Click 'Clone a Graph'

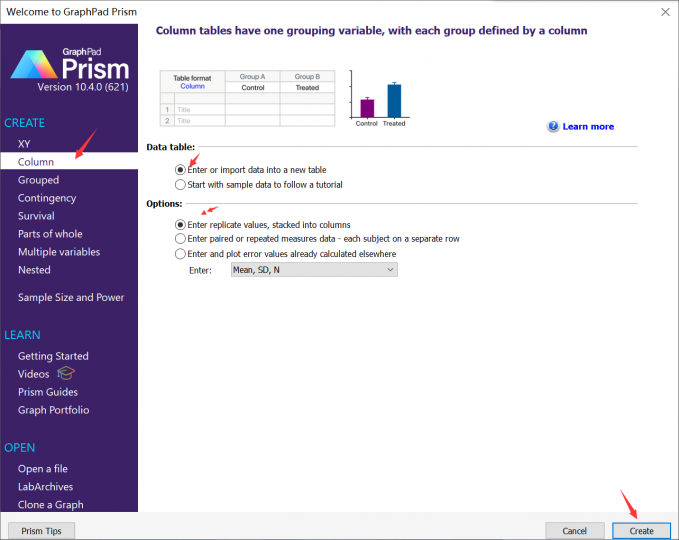50,505
